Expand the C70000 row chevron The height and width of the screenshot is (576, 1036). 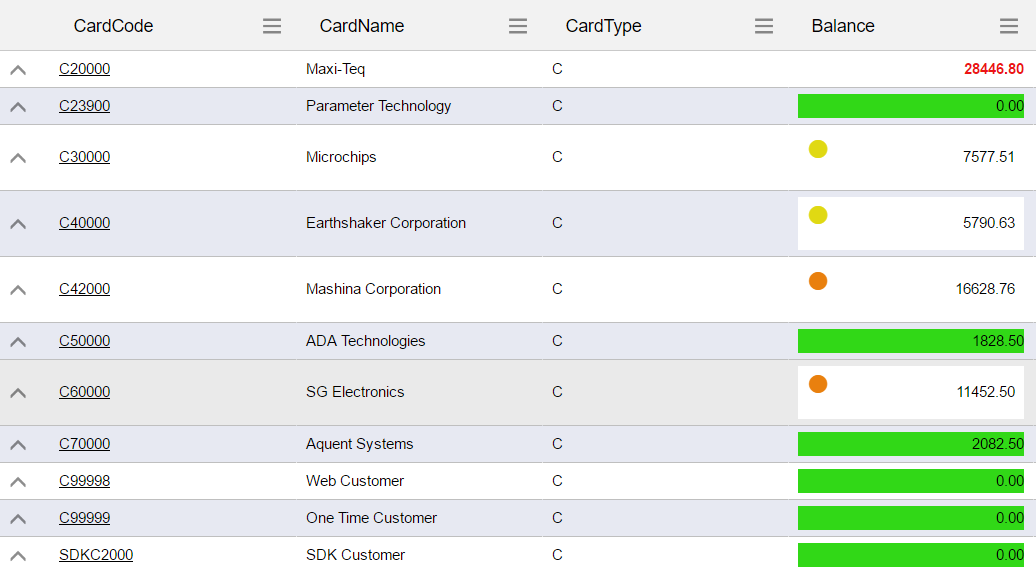[18, 445]
